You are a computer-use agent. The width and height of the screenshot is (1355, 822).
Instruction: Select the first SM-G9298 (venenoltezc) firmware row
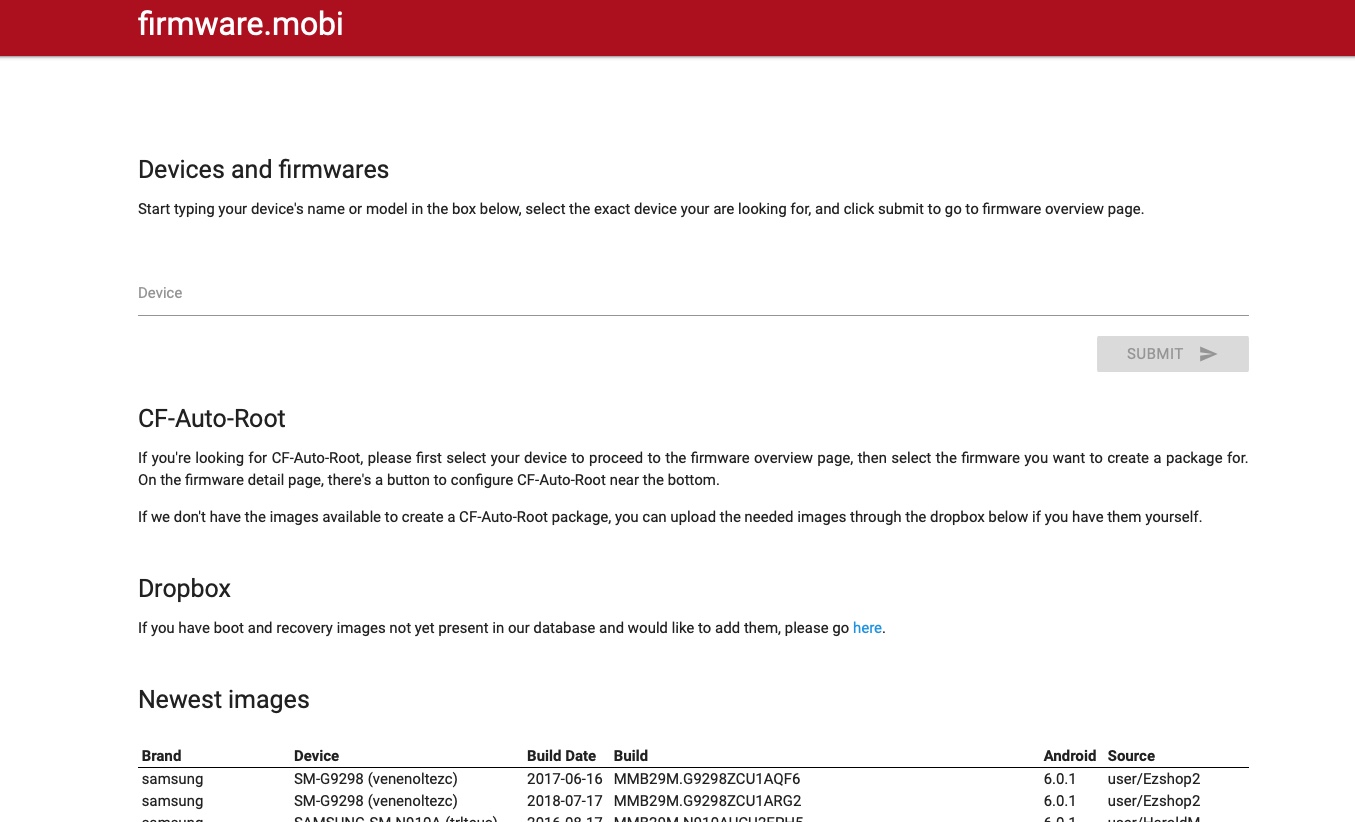(x=375, y=779)
